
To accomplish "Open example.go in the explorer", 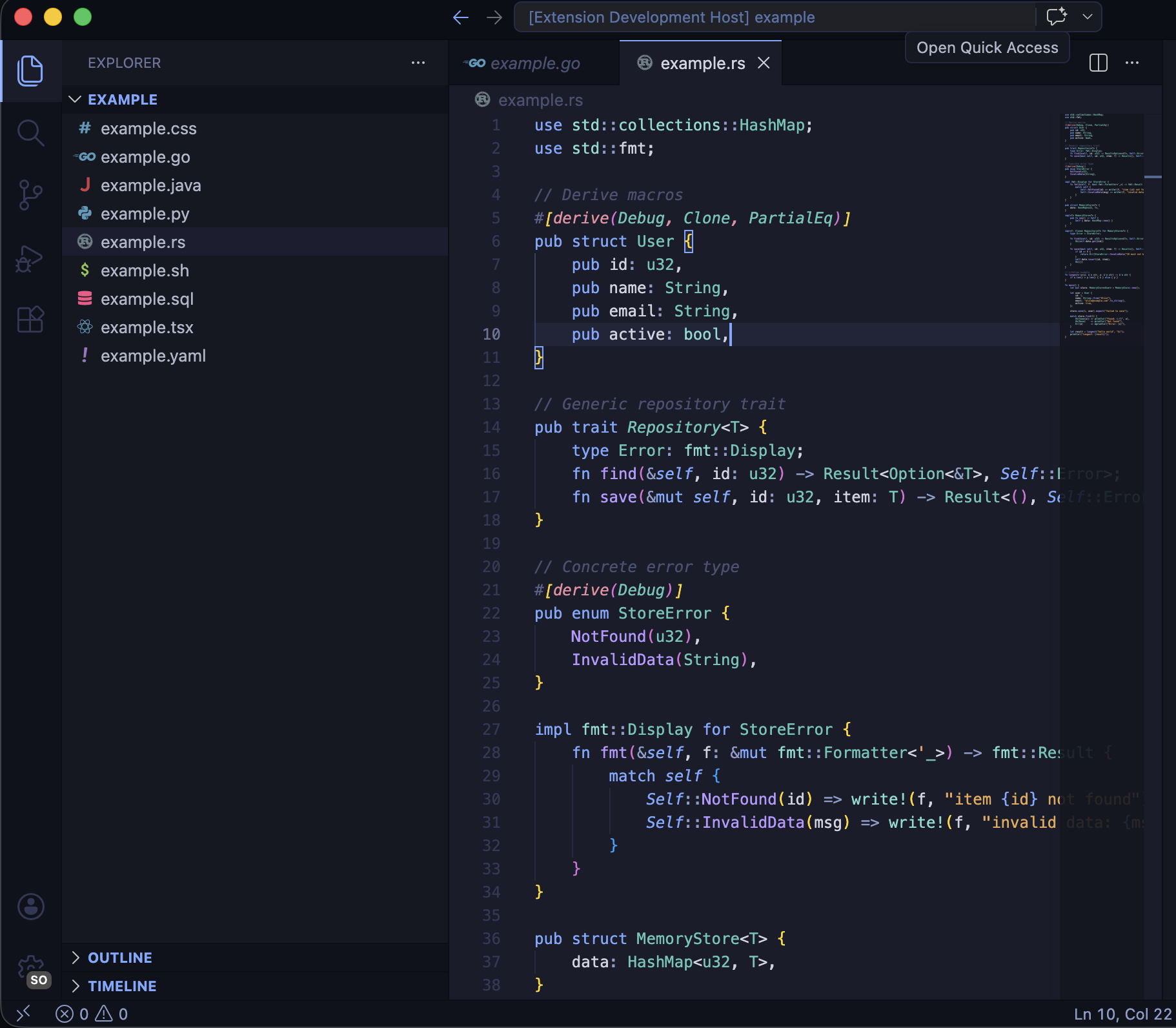I will click(255, 157).
